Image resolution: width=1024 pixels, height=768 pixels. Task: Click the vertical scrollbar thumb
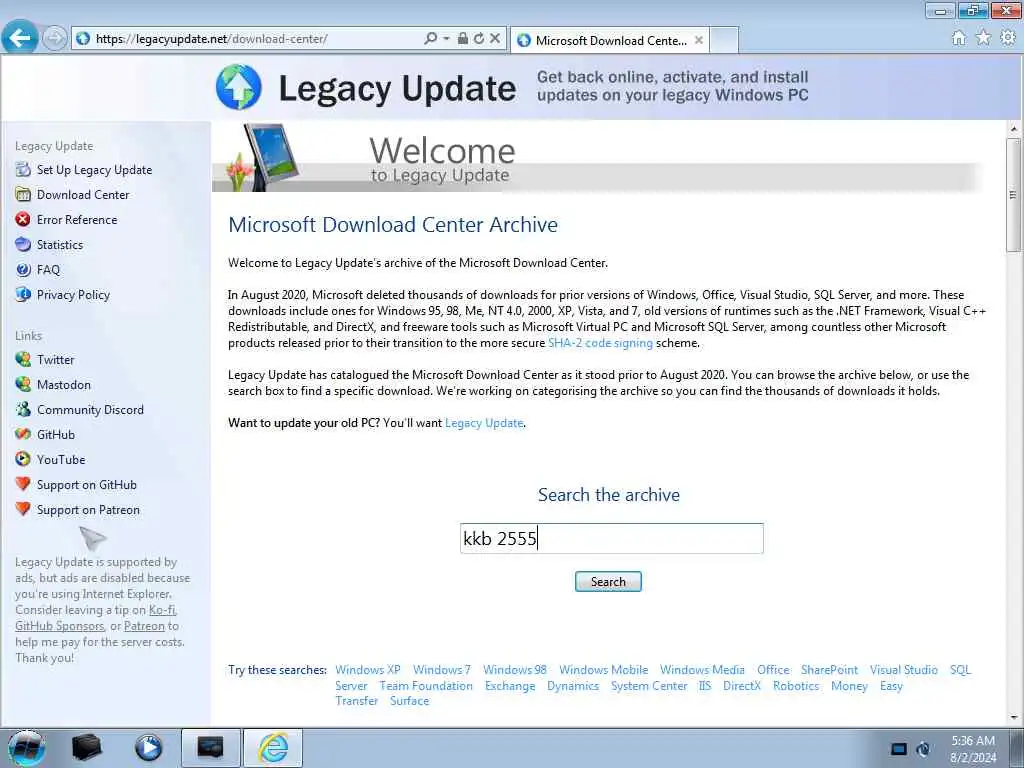(x=1014, y=194)
